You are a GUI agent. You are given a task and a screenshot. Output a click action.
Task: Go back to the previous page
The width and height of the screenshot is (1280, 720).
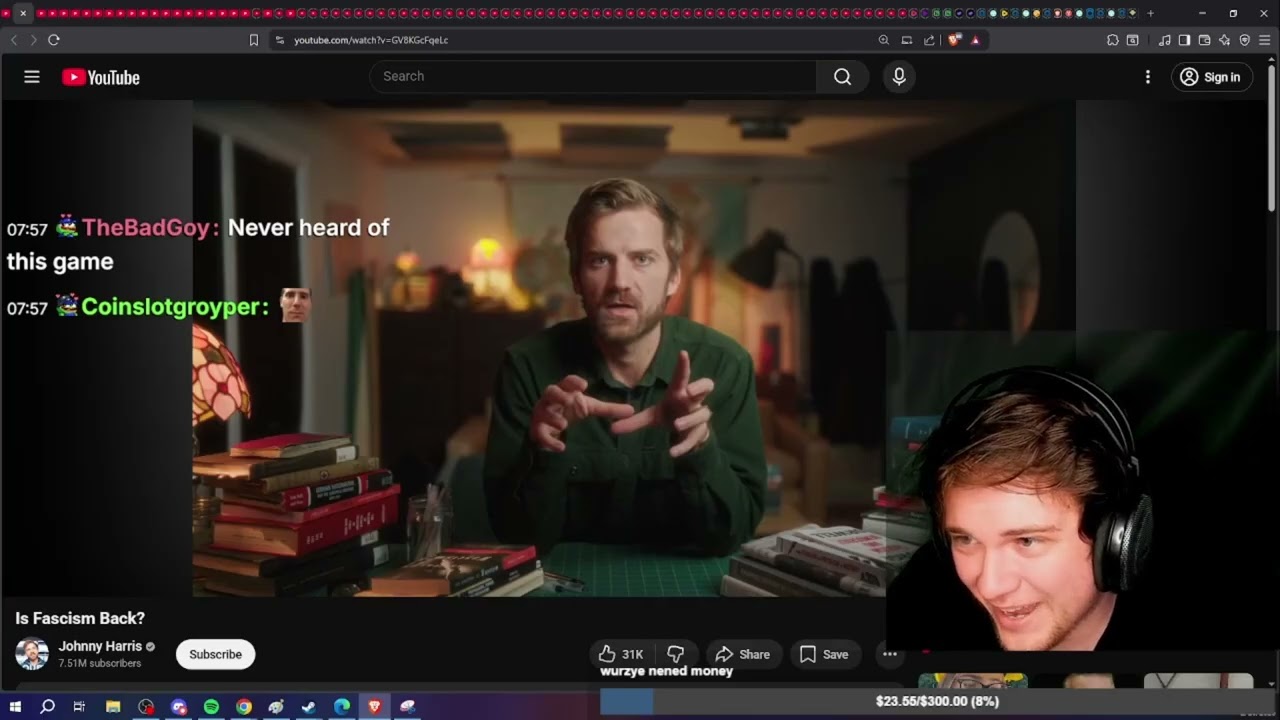point(14,40)
